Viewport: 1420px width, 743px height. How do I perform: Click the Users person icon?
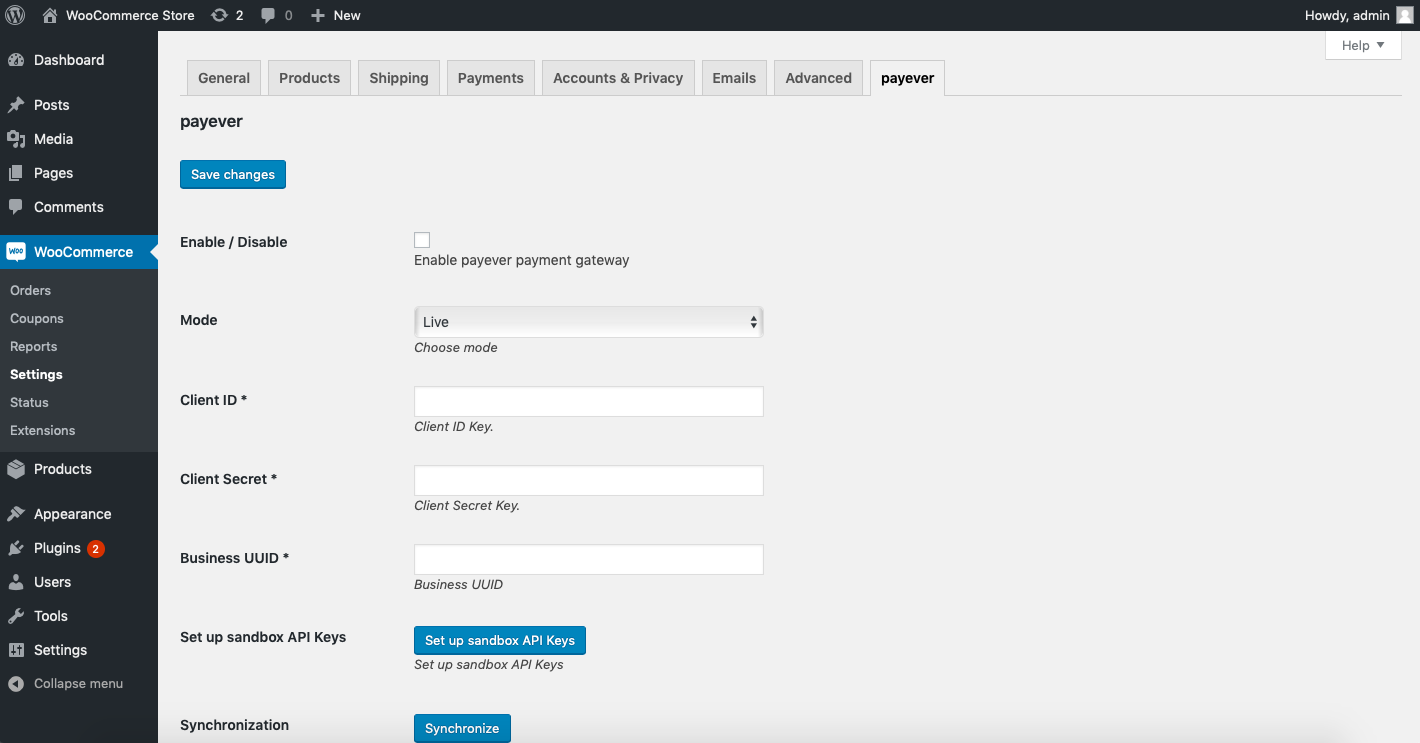click(x=16, y=582)
